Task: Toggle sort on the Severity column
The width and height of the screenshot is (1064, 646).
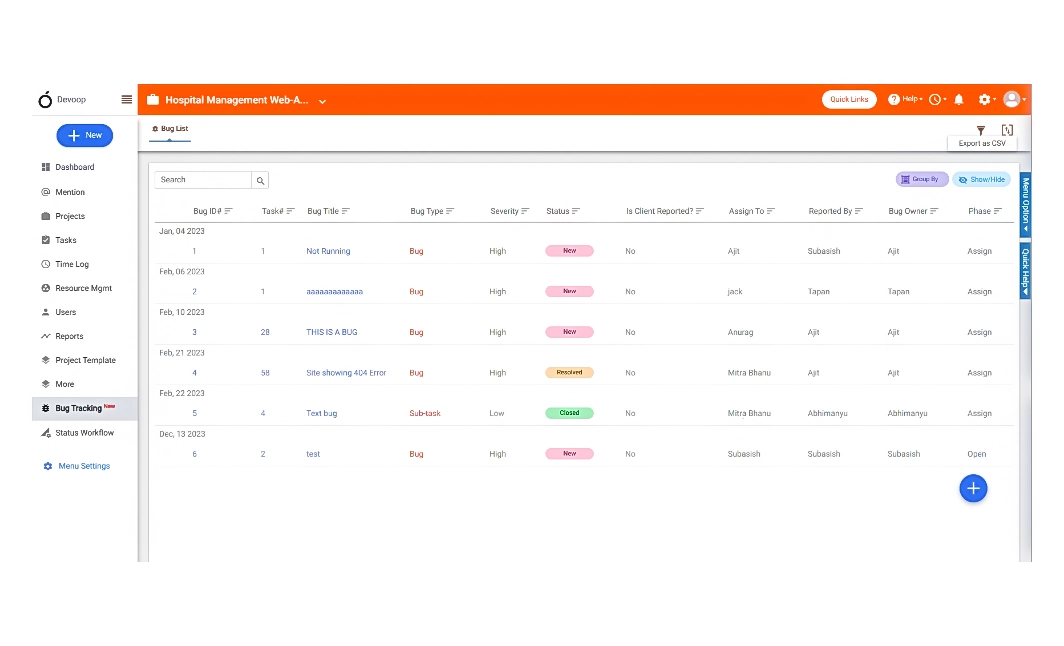Action: pos(523,211)
